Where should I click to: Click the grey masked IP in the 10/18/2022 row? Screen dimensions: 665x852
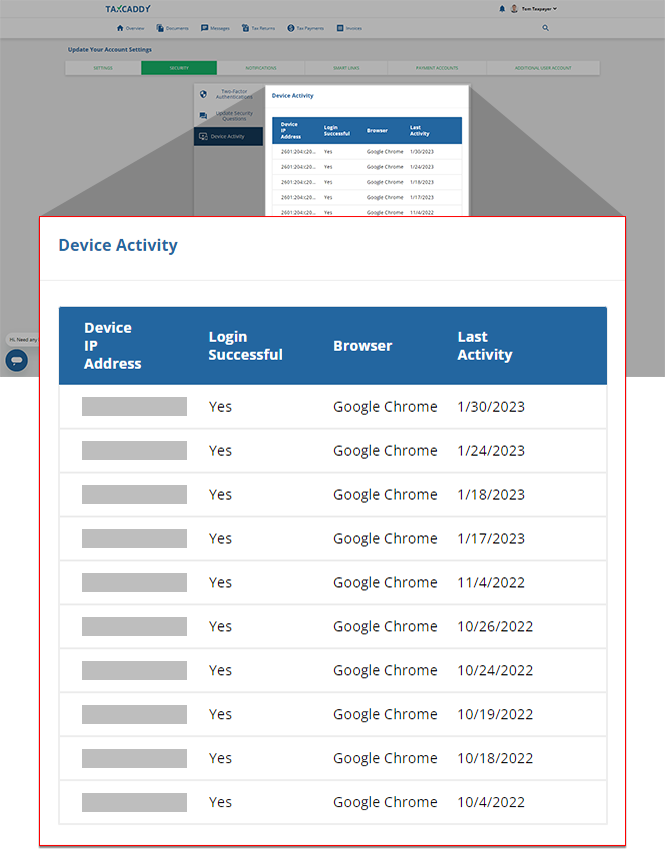134,759
